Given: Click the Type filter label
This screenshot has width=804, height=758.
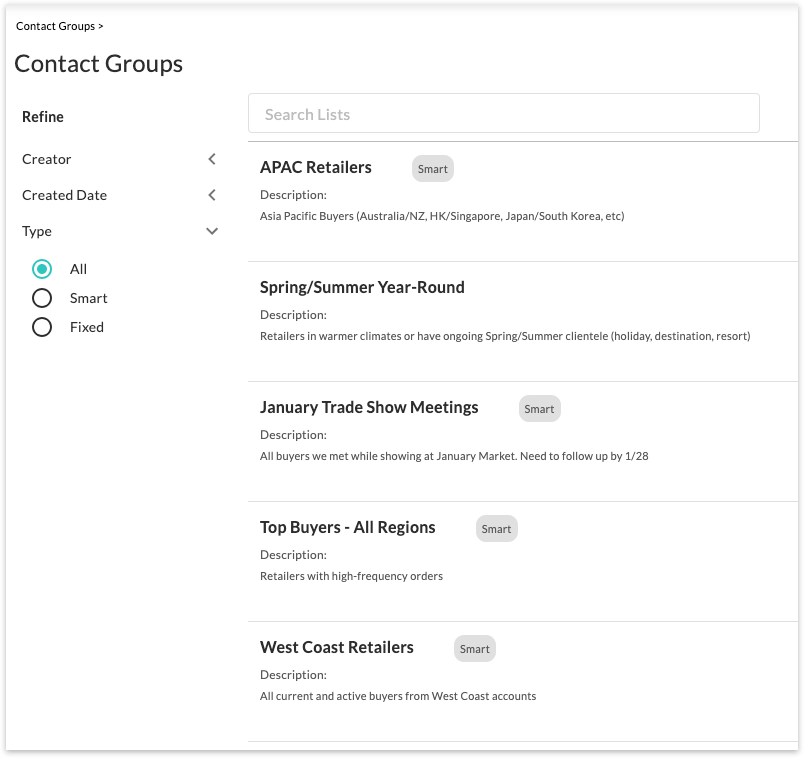Looking at the screenshot, I should click(x=37, y=231).
